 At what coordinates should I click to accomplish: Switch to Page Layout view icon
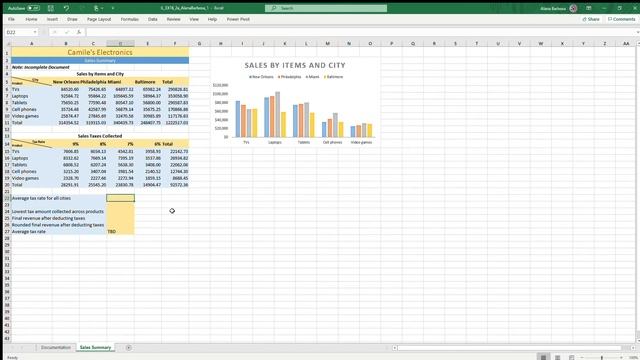[x=558, y=357]
